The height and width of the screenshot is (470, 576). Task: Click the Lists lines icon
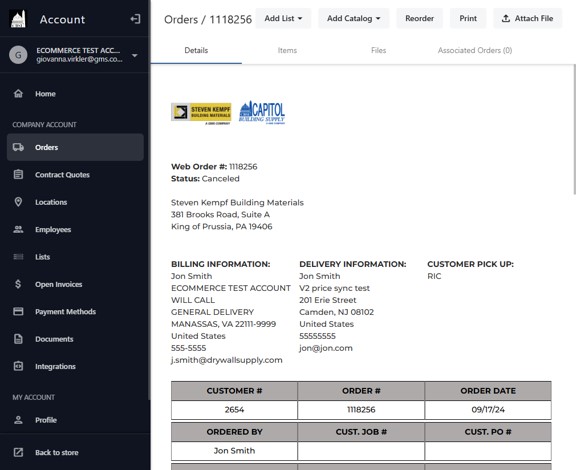tap(18, 257)
